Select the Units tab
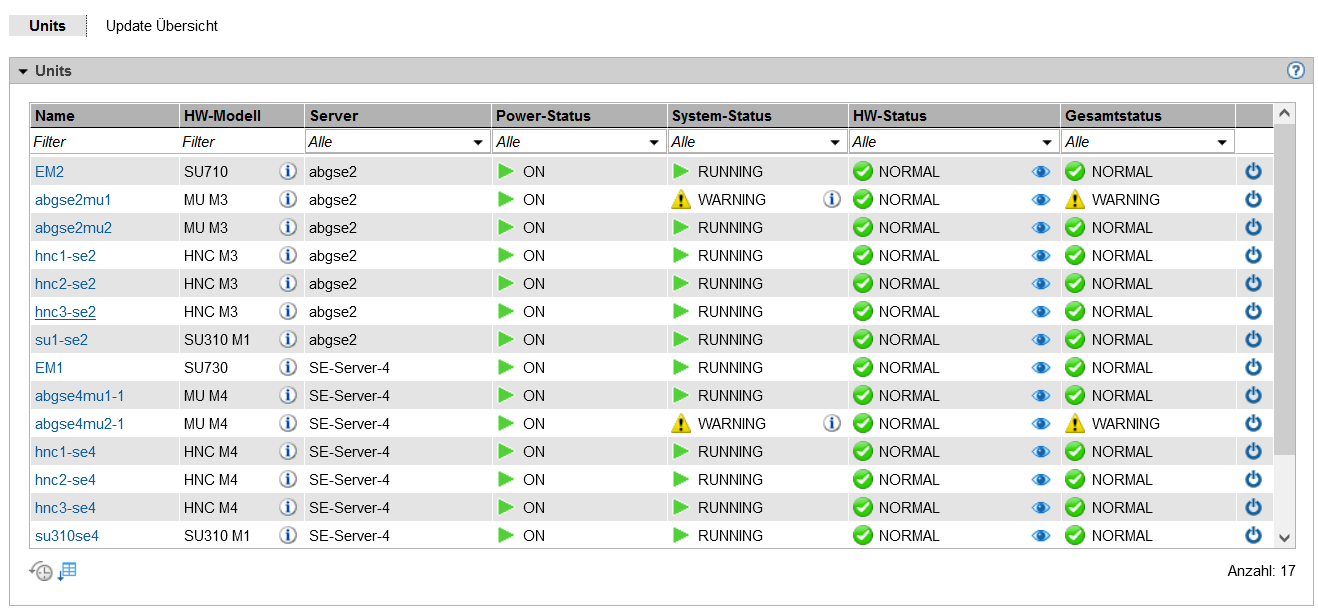Screen dimensions: 1318x611 pos(47,26)
